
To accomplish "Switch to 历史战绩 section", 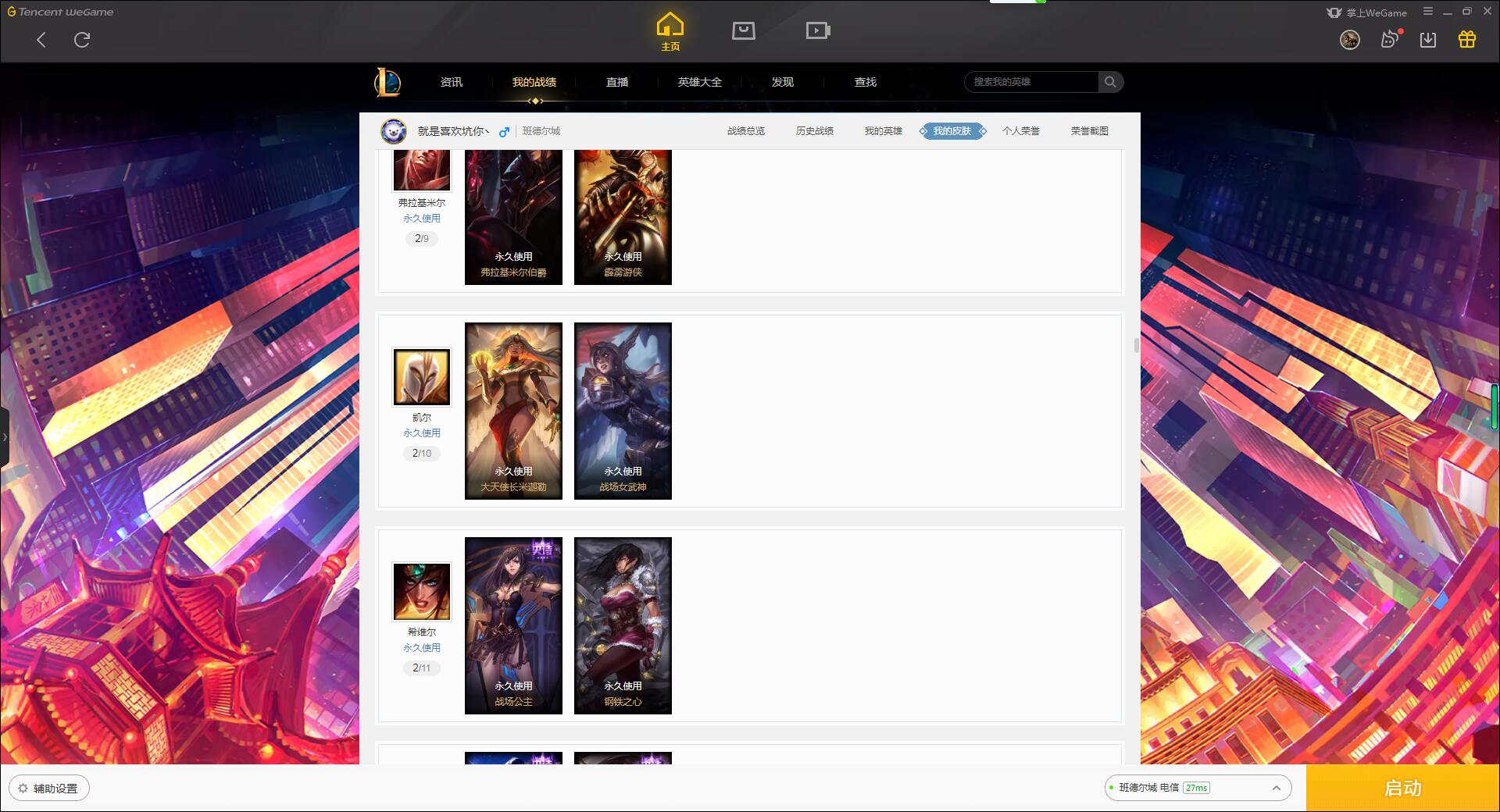I will point(815,131).
